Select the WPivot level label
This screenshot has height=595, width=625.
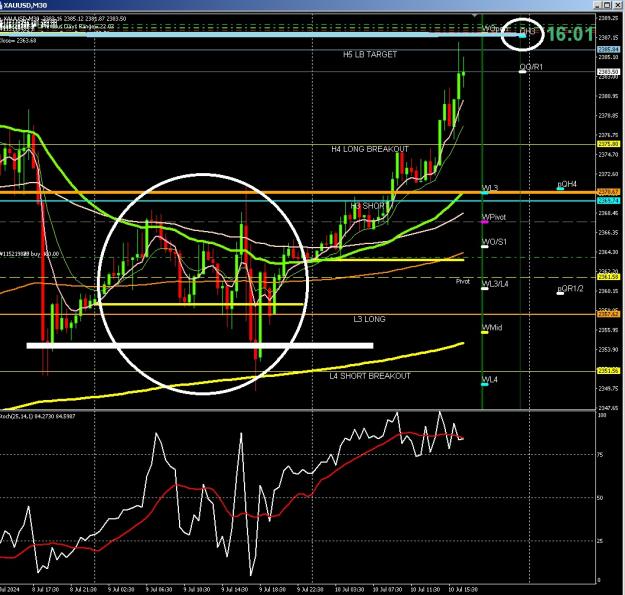494,217
